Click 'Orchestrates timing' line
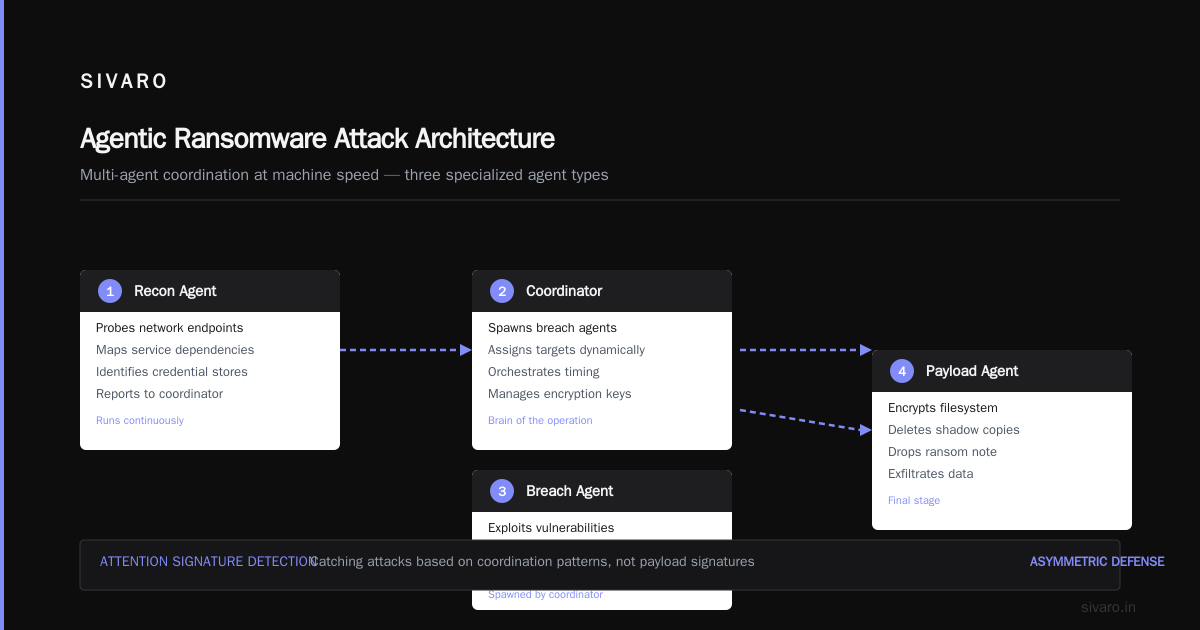Screen dimensions: 1200x630 tap(544, 372)
